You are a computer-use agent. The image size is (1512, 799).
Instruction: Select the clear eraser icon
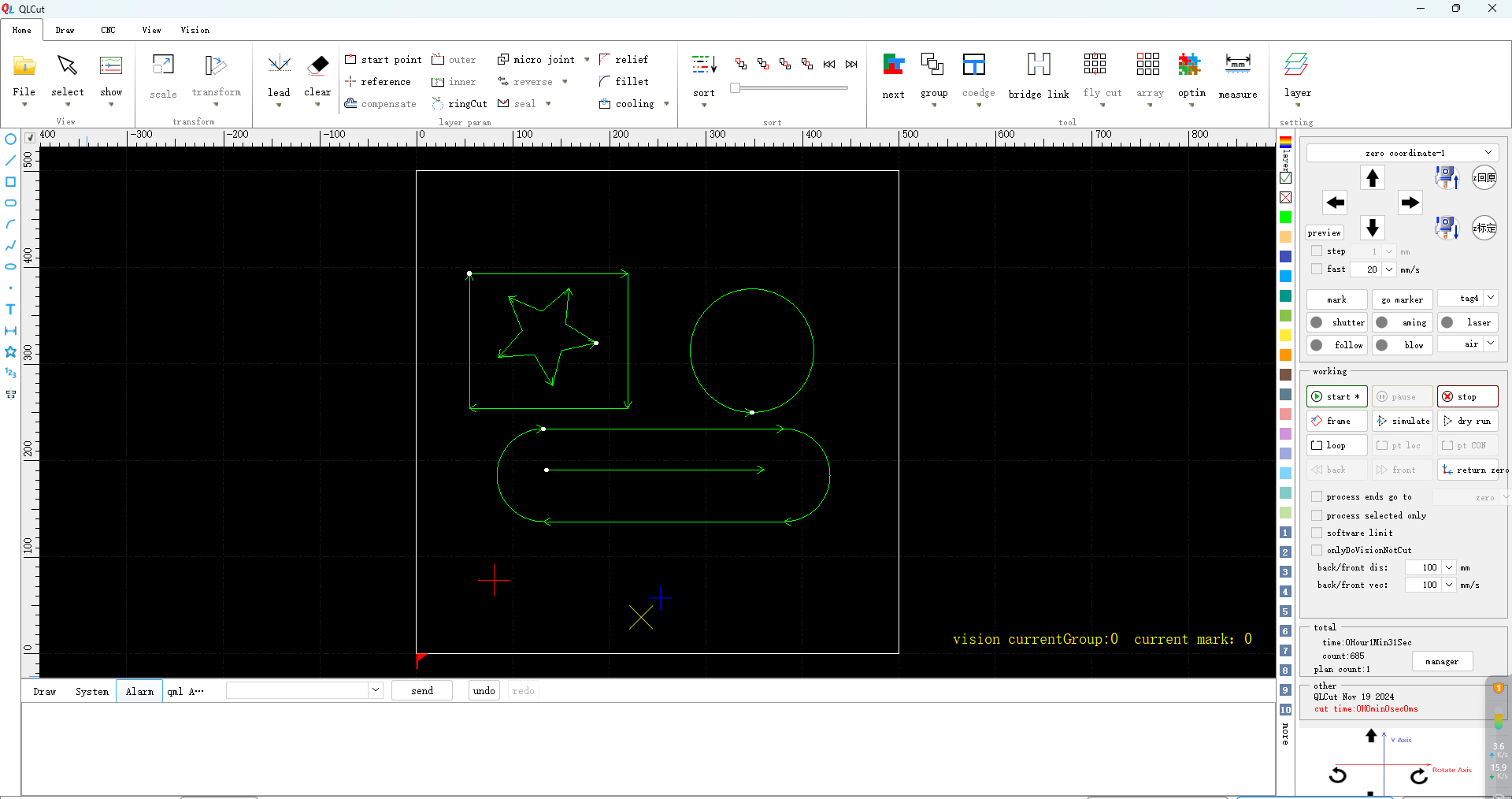coord(318,65)
